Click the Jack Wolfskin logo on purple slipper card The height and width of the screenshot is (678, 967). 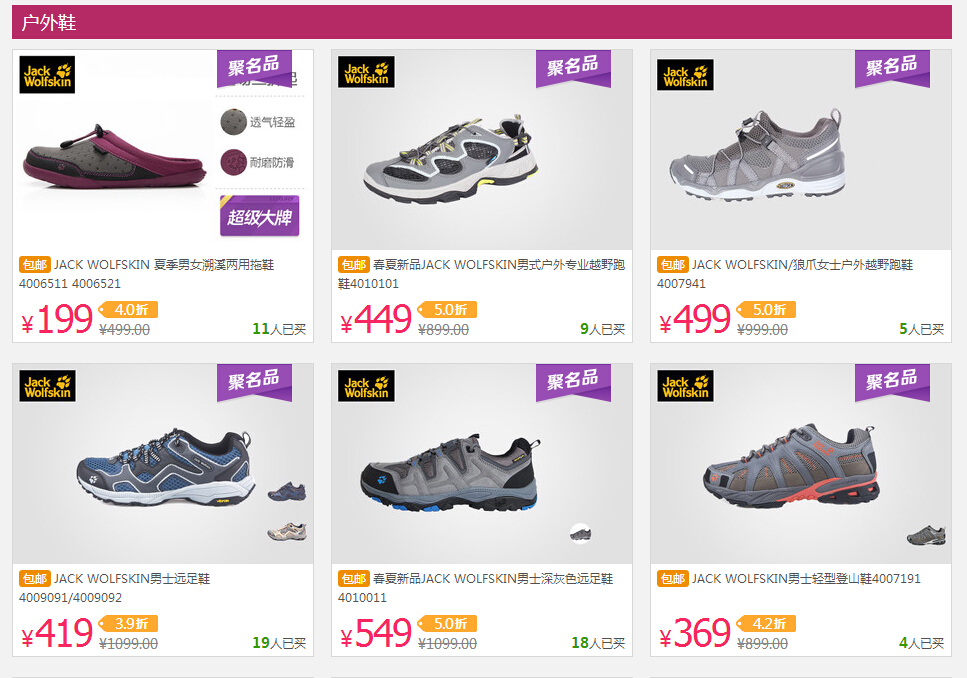point(47,75)
